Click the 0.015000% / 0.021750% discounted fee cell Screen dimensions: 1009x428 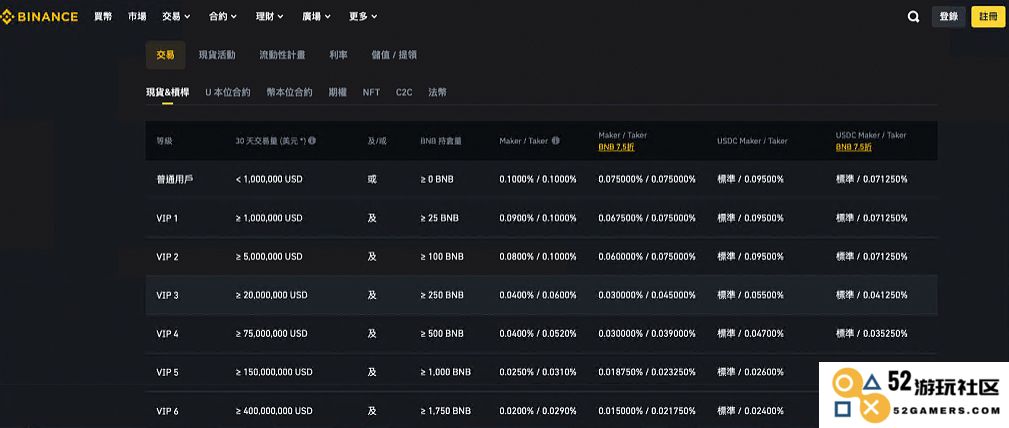pos(647,411)
